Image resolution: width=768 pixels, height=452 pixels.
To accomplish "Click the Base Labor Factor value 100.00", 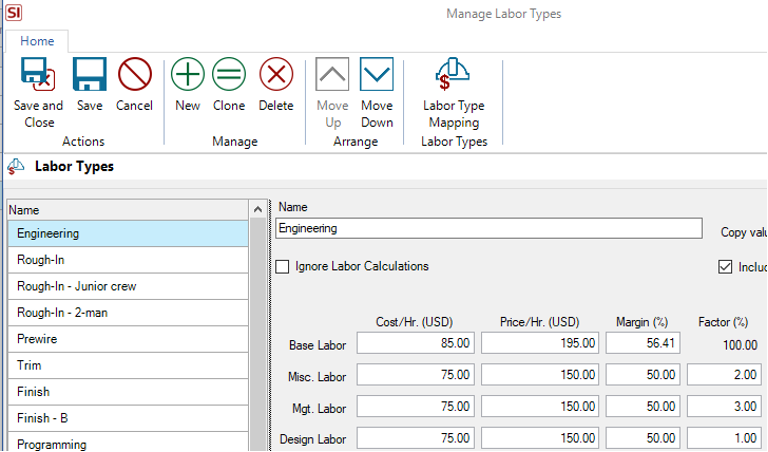I will click(740, 345).
